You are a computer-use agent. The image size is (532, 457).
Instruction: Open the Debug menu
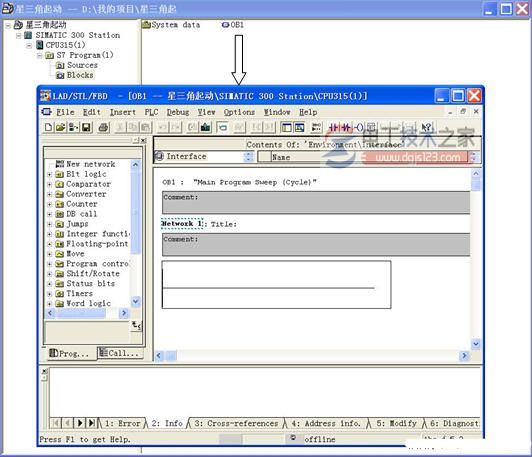(x=178, y=112)
